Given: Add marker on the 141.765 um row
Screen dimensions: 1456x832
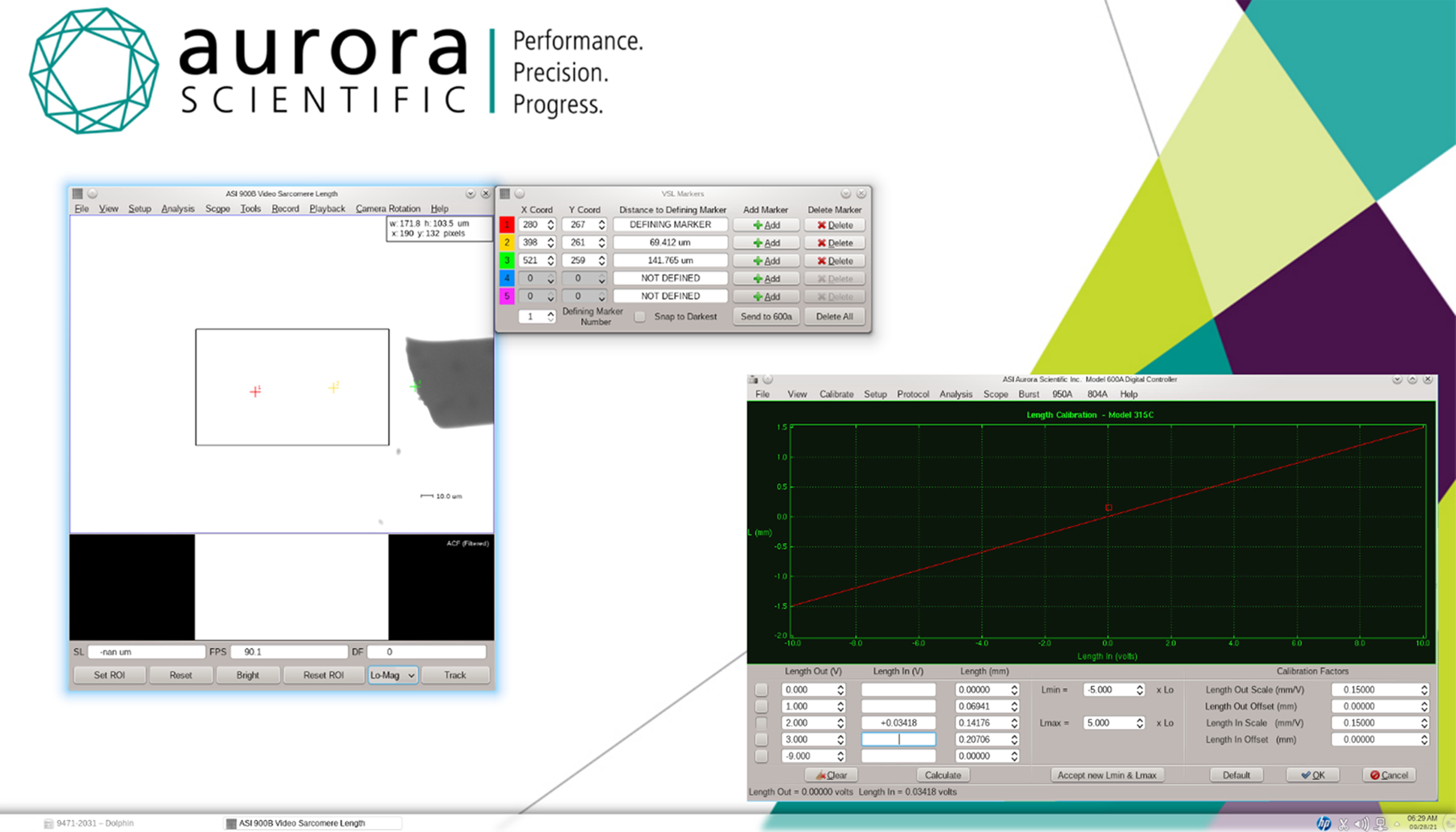Looking at the screenshot, I should coord(766,261).
